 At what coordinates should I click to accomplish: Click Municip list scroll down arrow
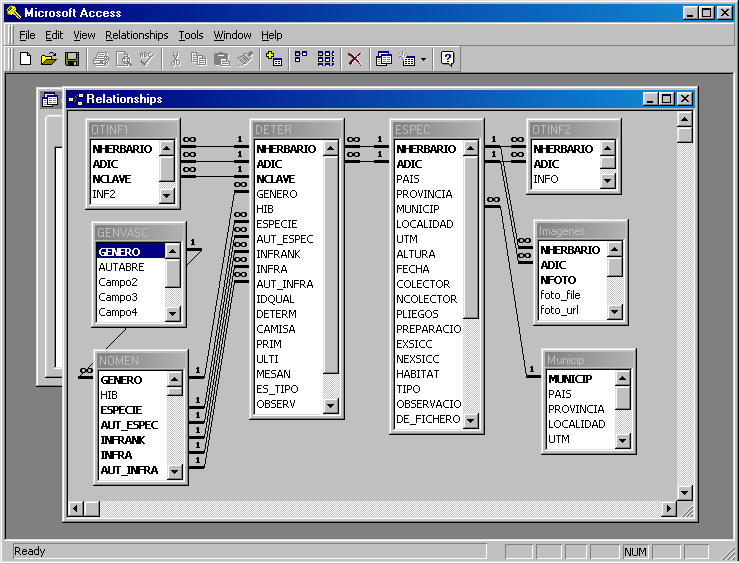click(623, 441)
